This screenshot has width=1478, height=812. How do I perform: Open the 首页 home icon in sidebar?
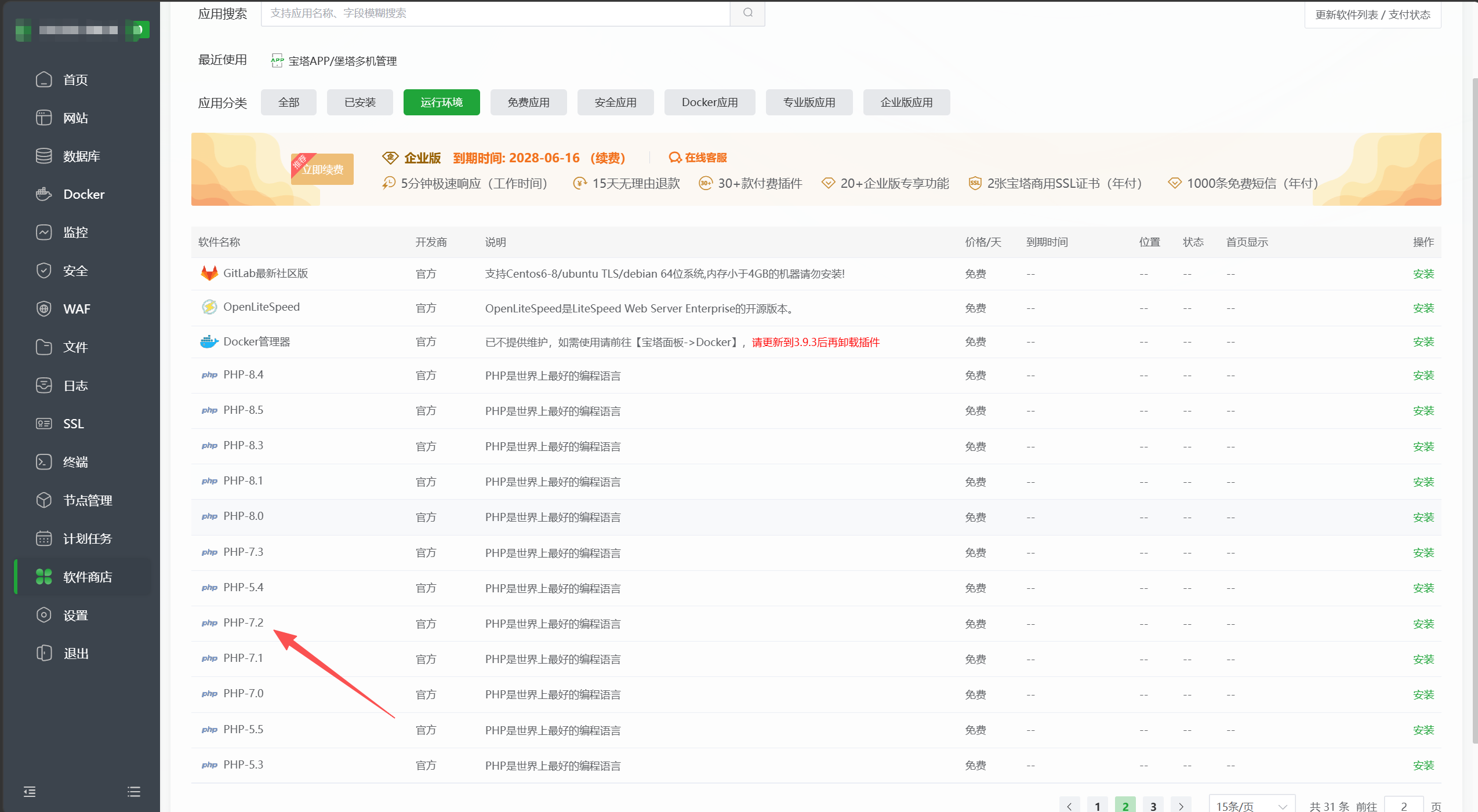(x=44, y=79)
